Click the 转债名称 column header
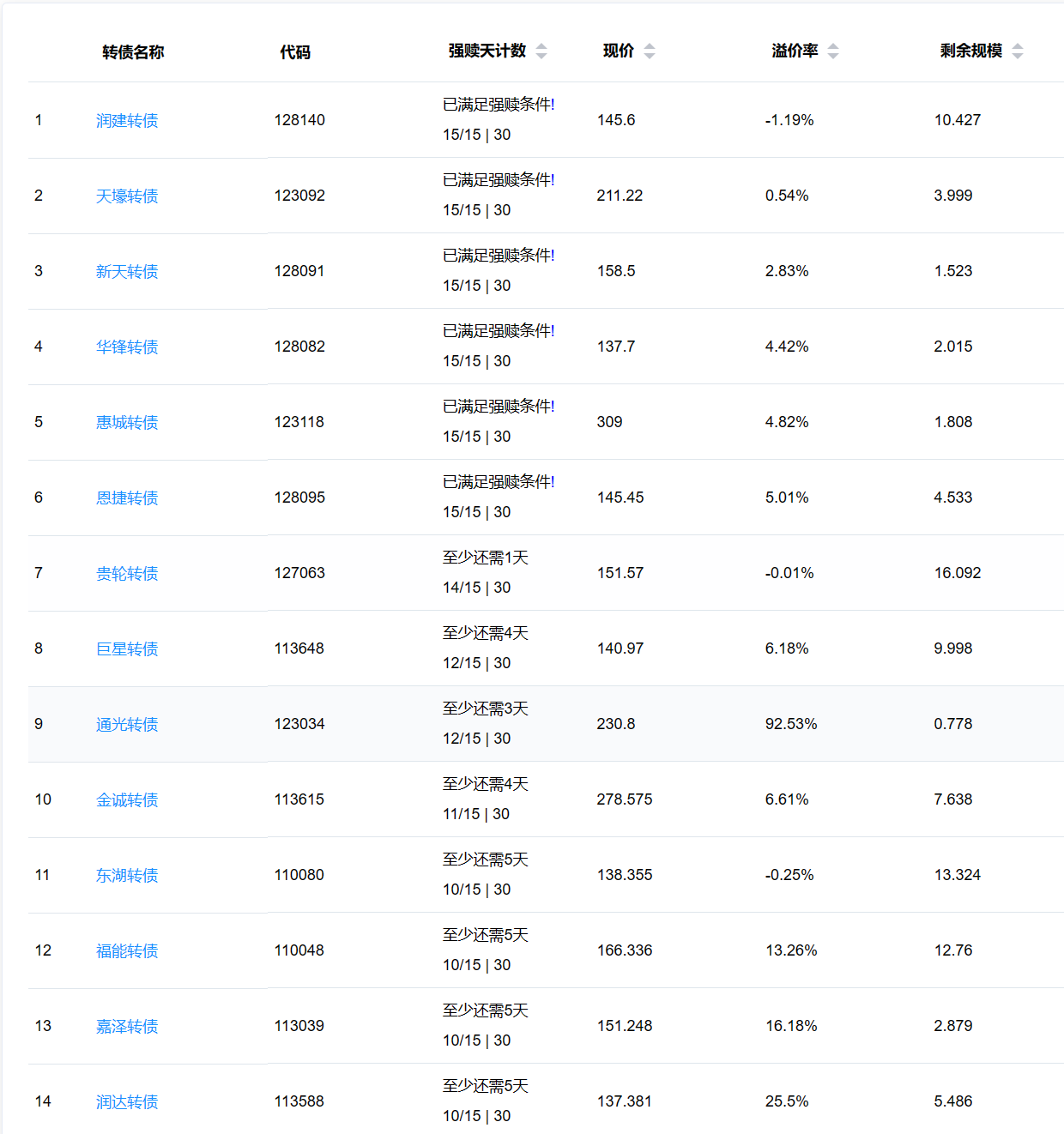The image size is (1064, 1134). [133, 52]
